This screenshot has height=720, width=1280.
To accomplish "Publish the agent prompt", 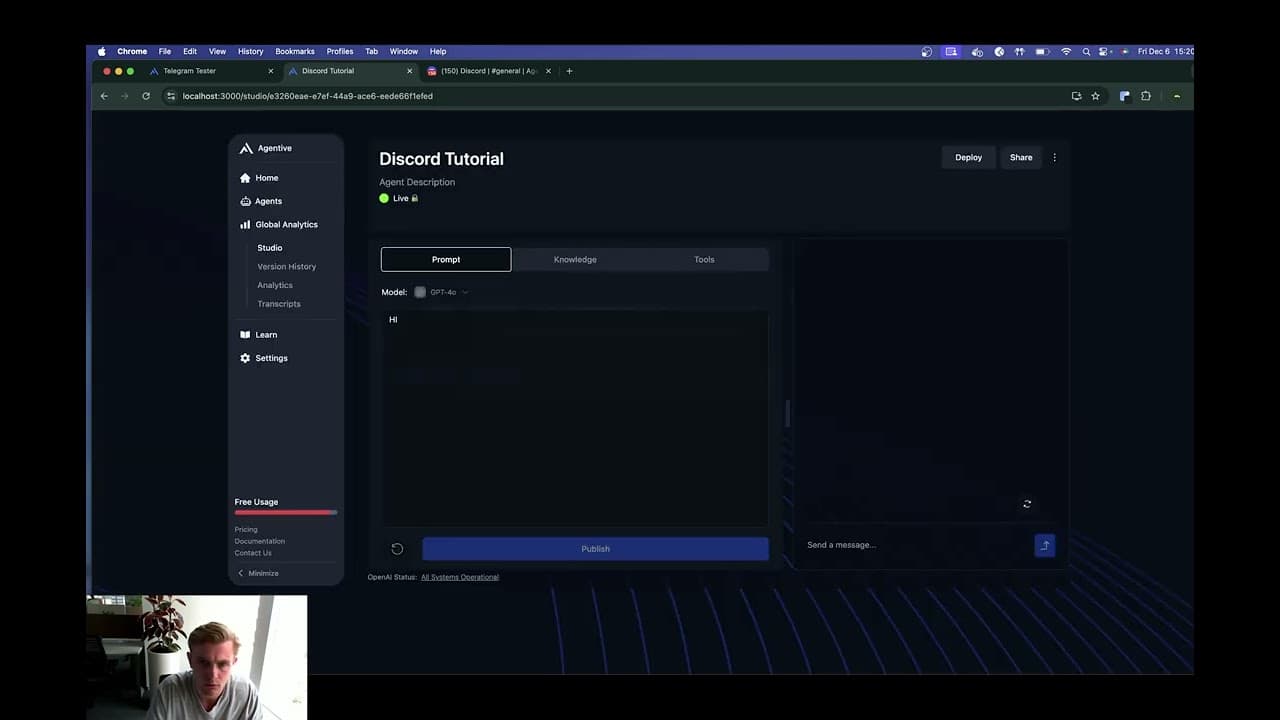I will point(595,549).
